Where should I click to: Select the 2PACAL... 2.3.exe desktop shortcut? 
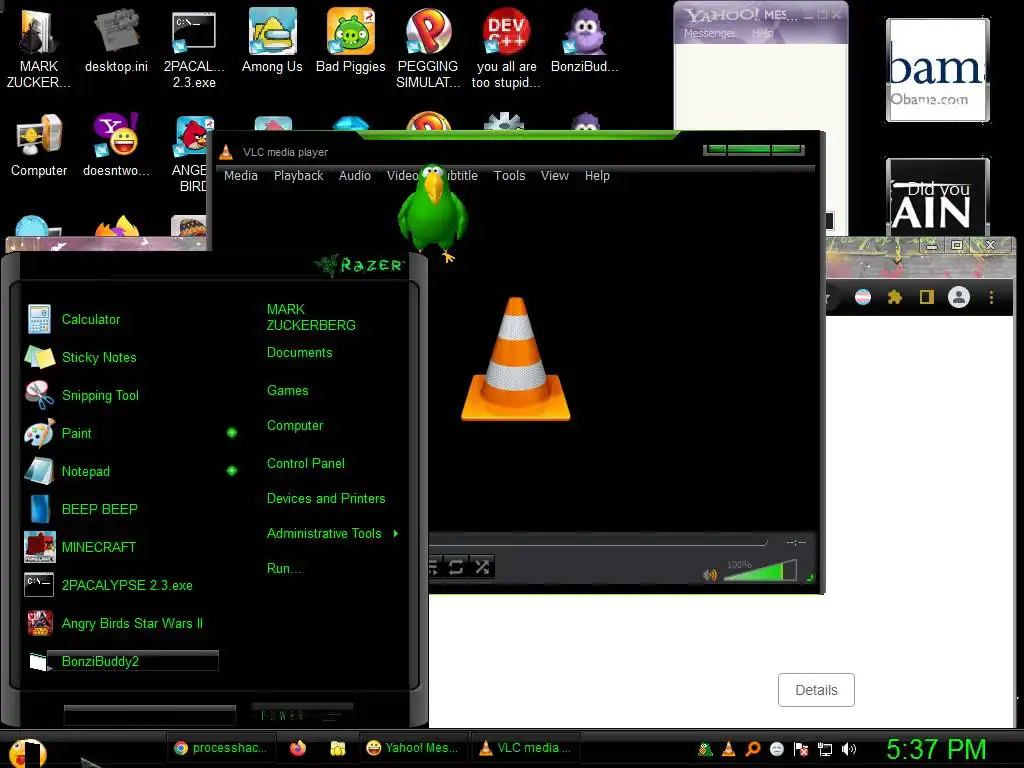(x=194, y=48)
